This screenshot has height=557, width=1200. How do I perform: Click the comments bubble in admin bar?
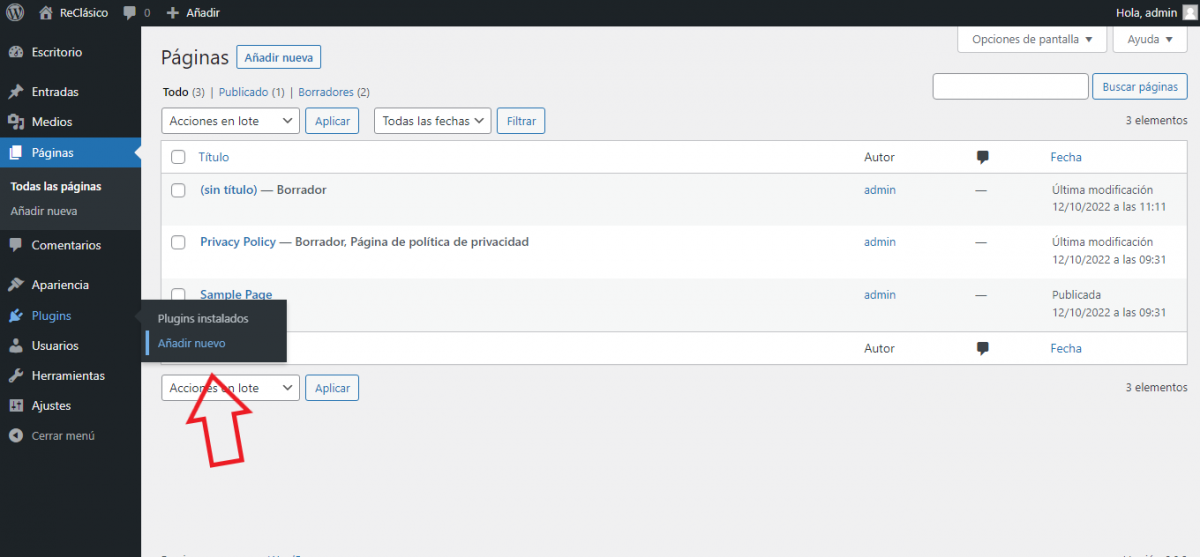point(130,13)
